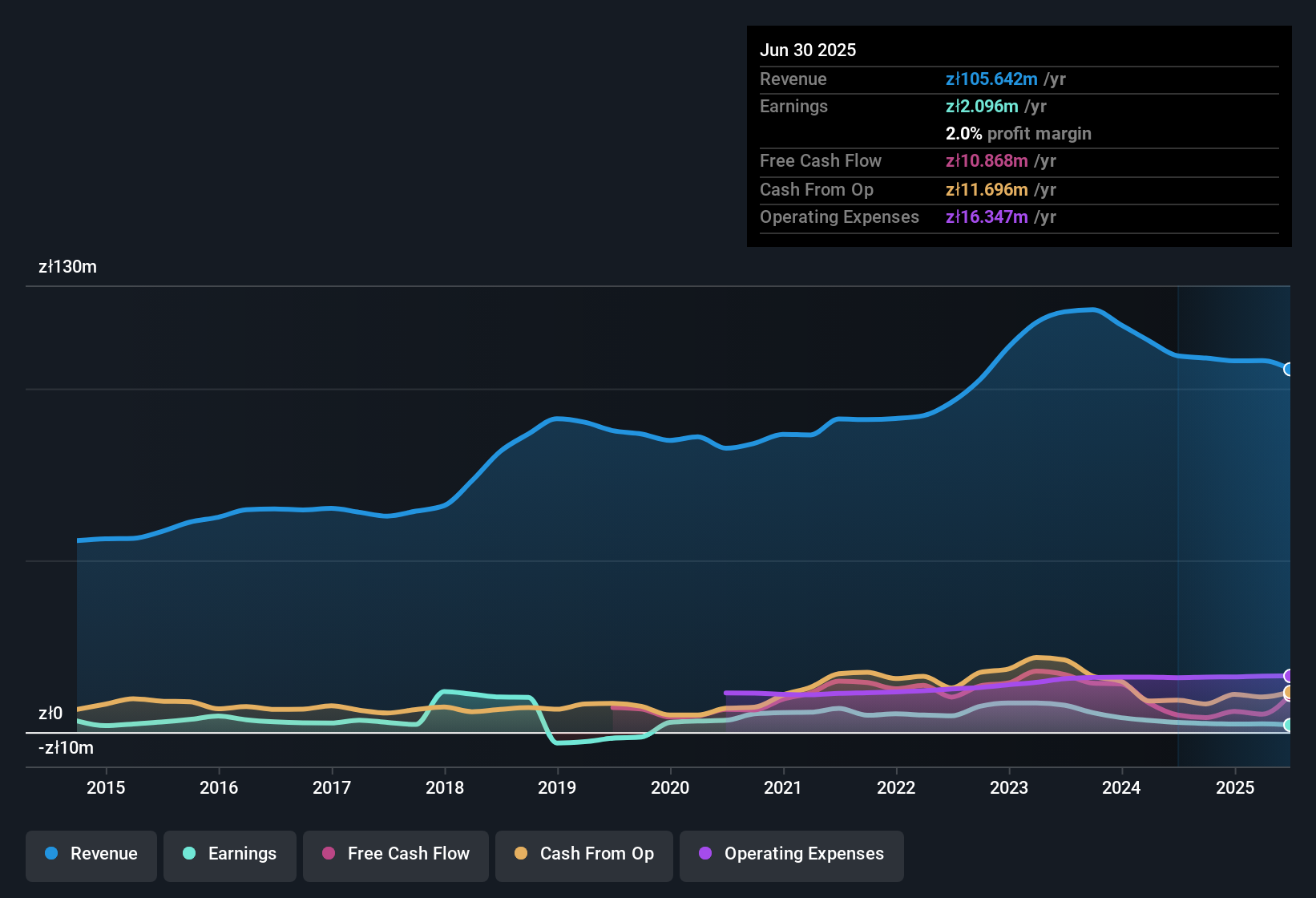Click the Jun 30 2025 tooltip date
Image resolution: width=1316 pixels, height=898 pixels.
tap(808, 51)
